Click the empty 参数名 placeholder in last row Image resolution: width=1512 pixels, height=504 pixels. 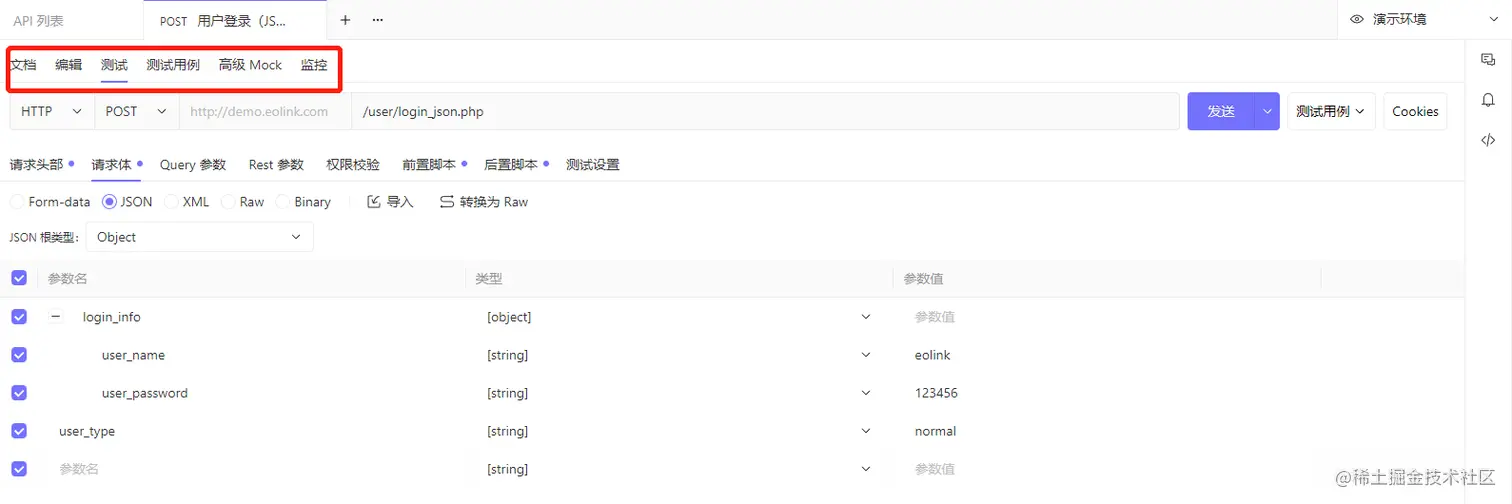coord(80,469)
